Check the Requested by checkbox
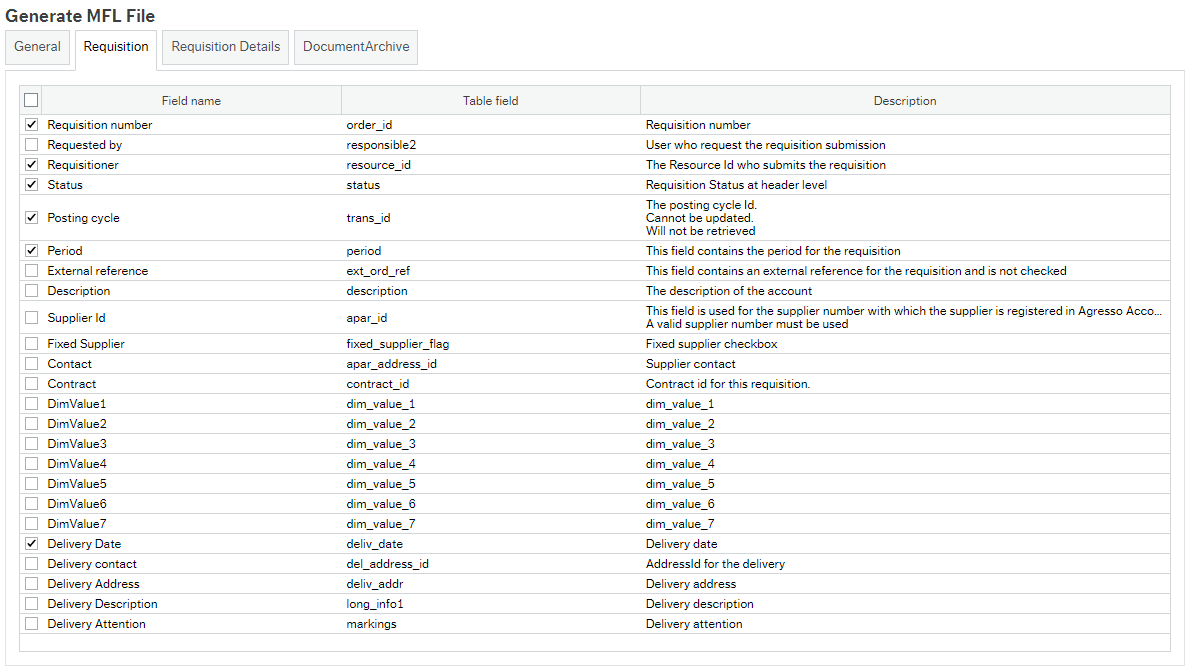The image size is (1189, 672). coord(31,144)
